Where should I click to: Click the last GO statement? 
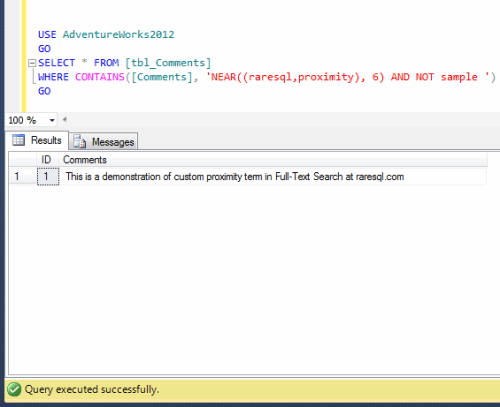click(44, 91)
